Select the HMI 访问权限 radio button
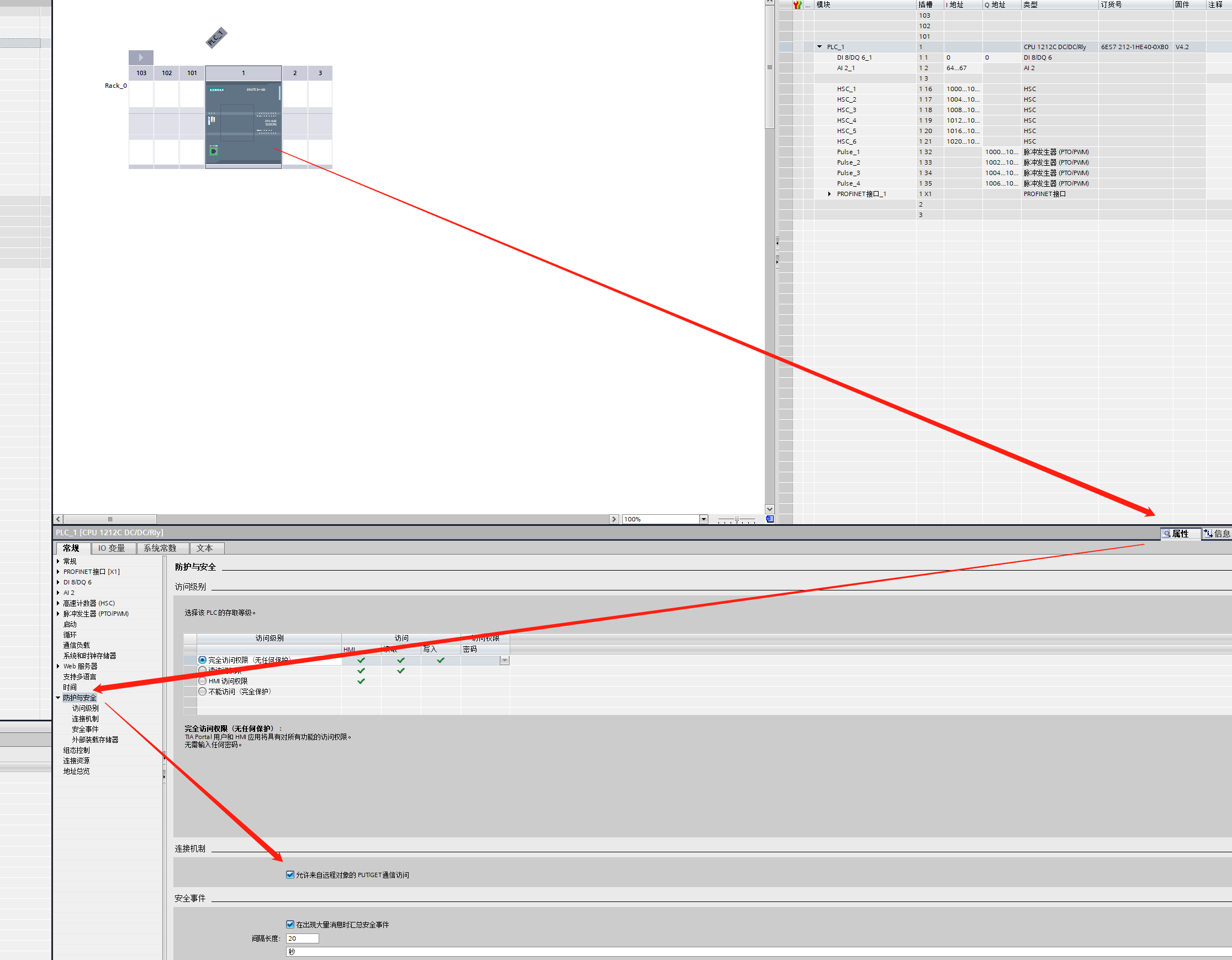Screen dimensions: 1232x960 [x=202, y=681]
